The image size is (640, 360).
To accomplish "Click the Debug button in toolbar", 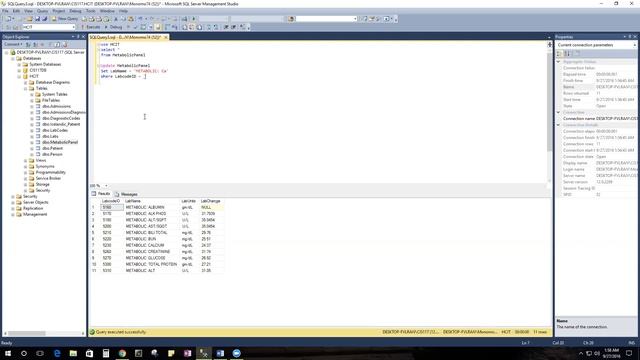I will click(113, 27).
